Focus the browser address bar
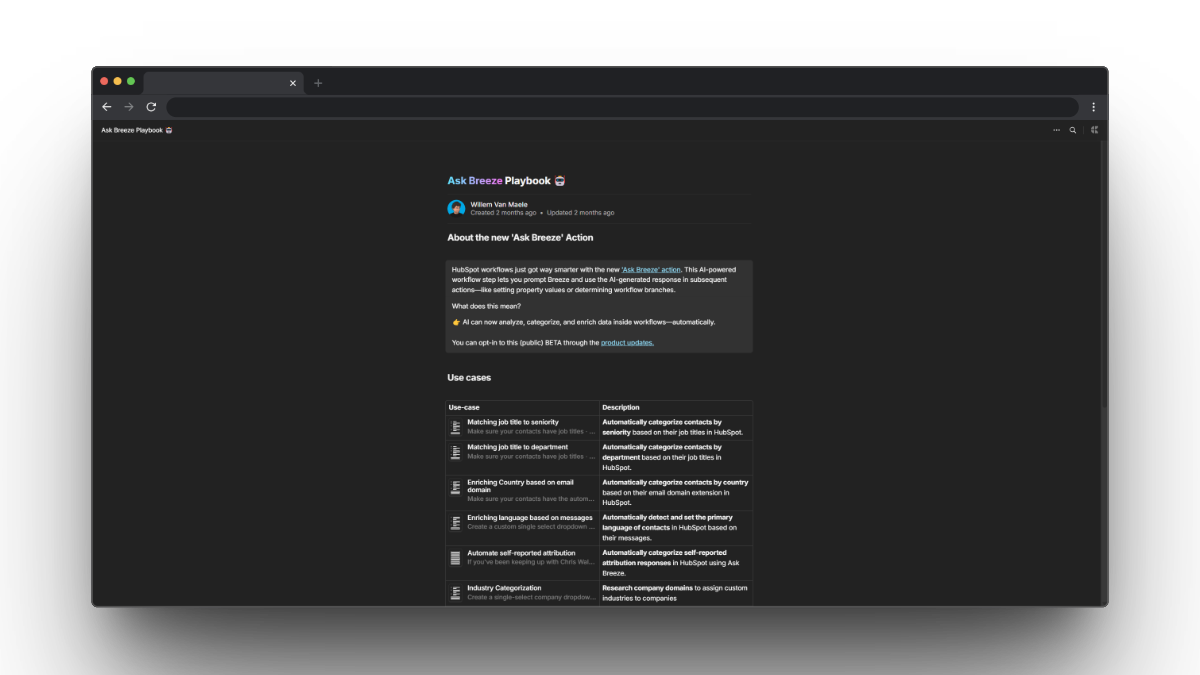 tap(622, 107)
